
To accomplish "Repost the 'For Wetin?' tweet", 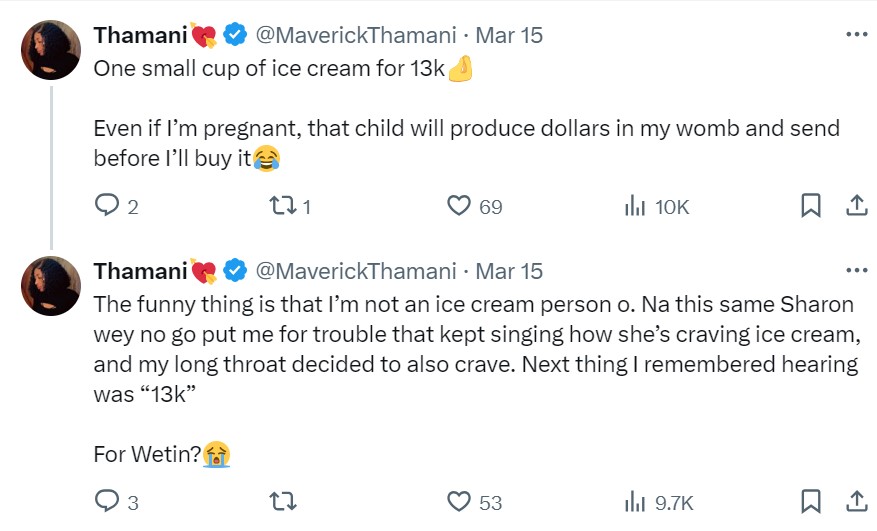I will [x=282, y=501].
